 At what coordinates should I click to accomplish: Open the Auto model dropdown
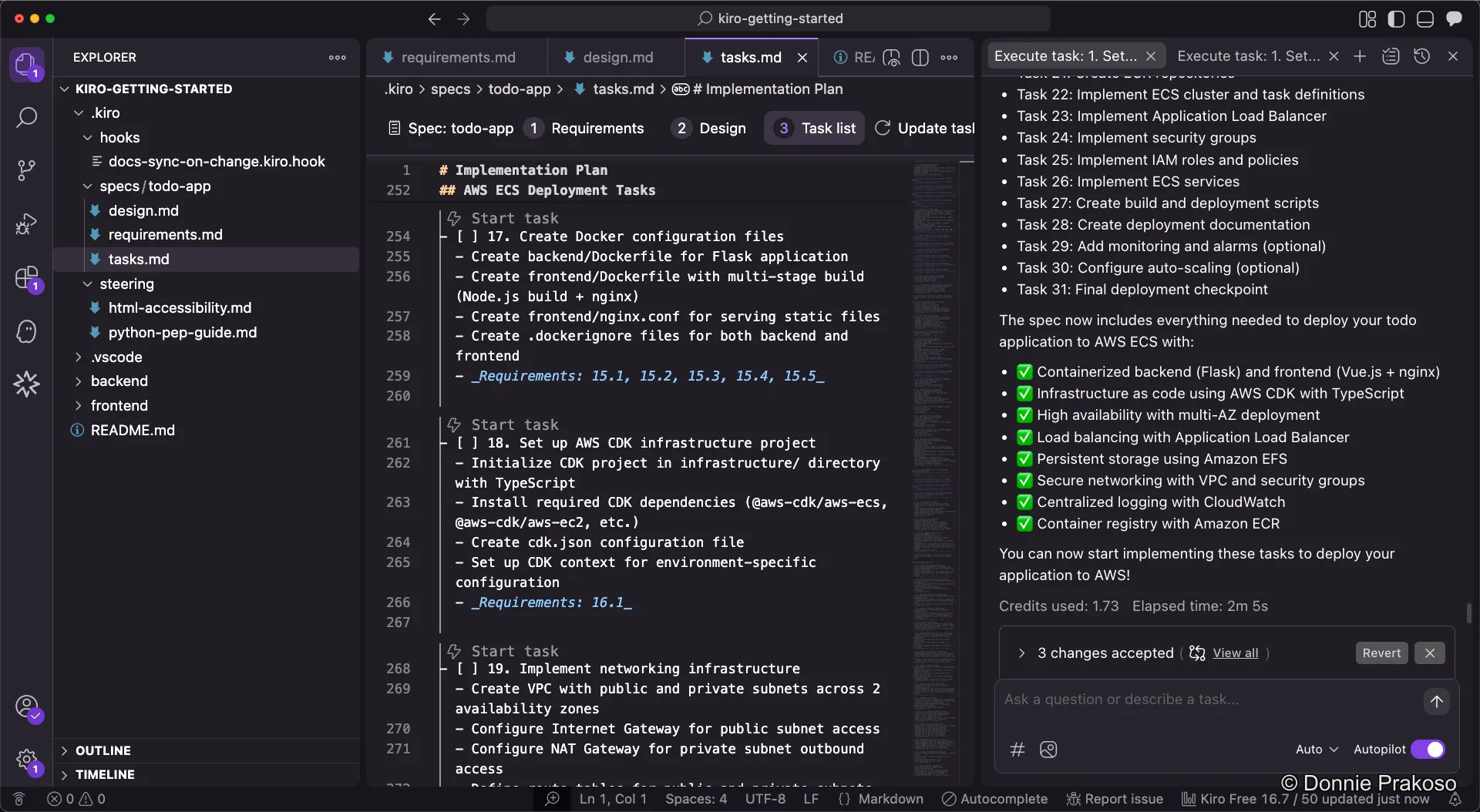click(1316, 749)
